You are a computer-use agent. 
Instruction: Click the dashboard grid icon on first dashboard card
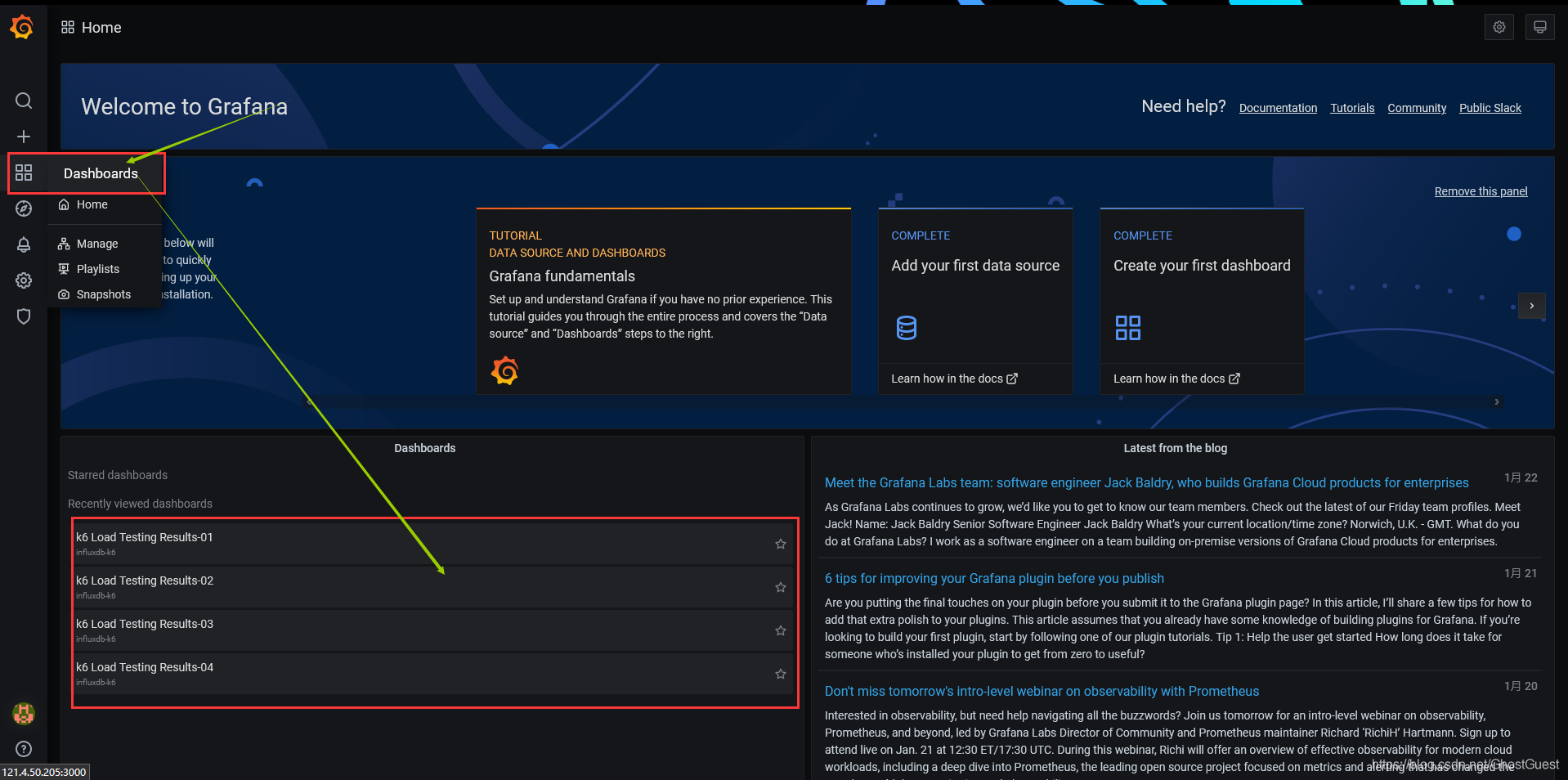[1128, 328]
